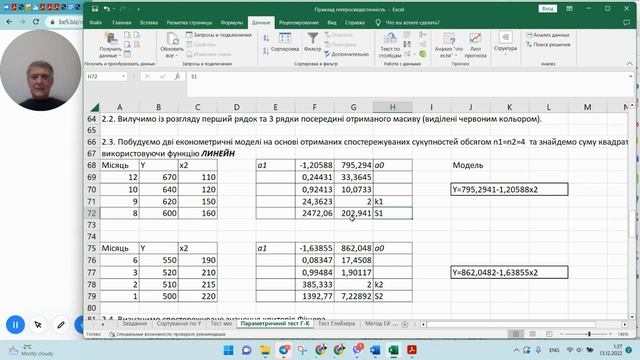Reload the browser page behind Excel
The height and width of the screenshot is (360, 640).
click(36, 22)
